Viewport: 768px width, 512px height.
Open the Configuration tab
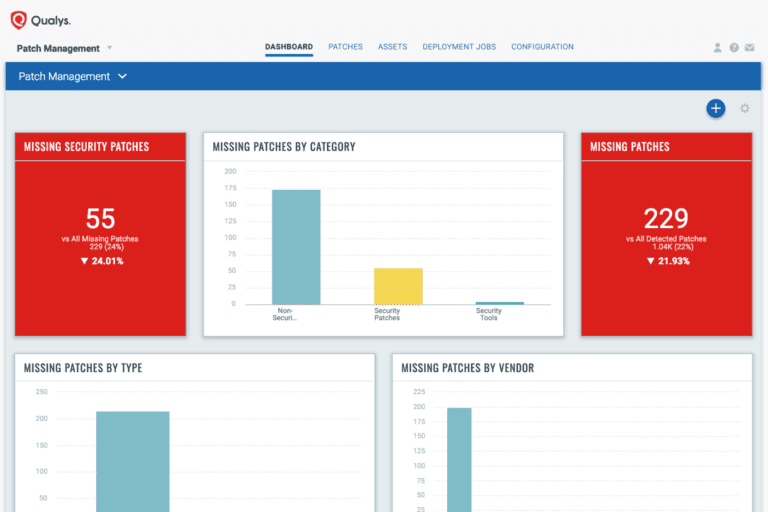click(542, 47)
